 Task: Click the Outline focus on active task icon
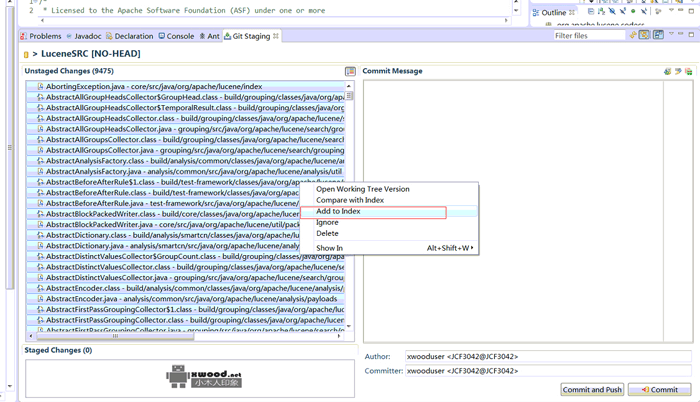(x=658, y=11)
